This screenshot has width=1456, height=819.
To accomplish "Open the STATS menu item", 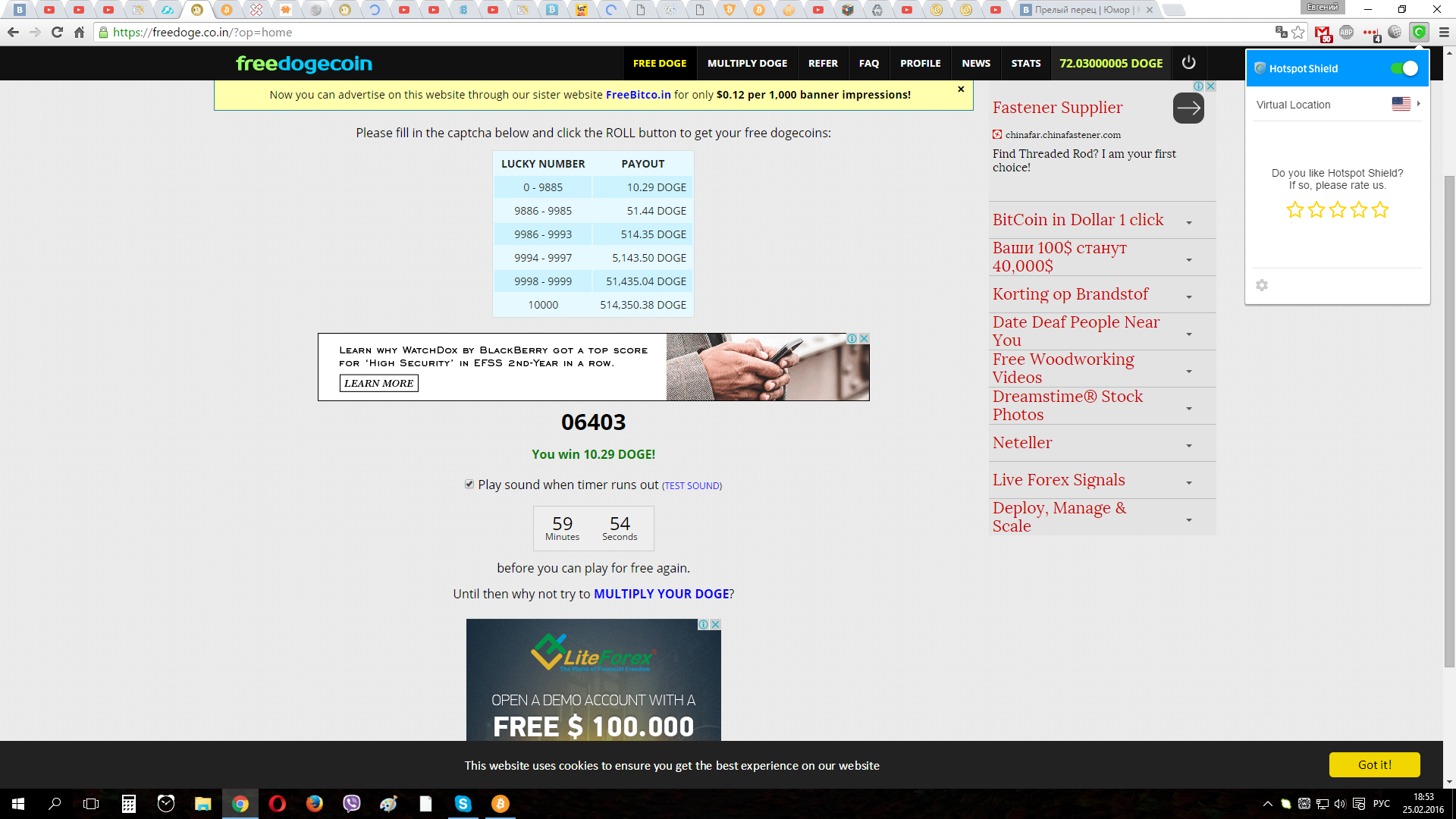I will [1026, 63].
